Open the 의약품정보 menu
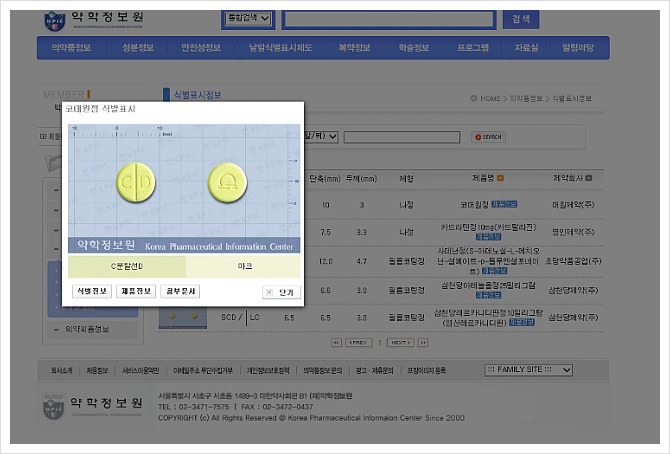Image resolution: width=670 pixels, height=454 pixels. click(71, 47)
